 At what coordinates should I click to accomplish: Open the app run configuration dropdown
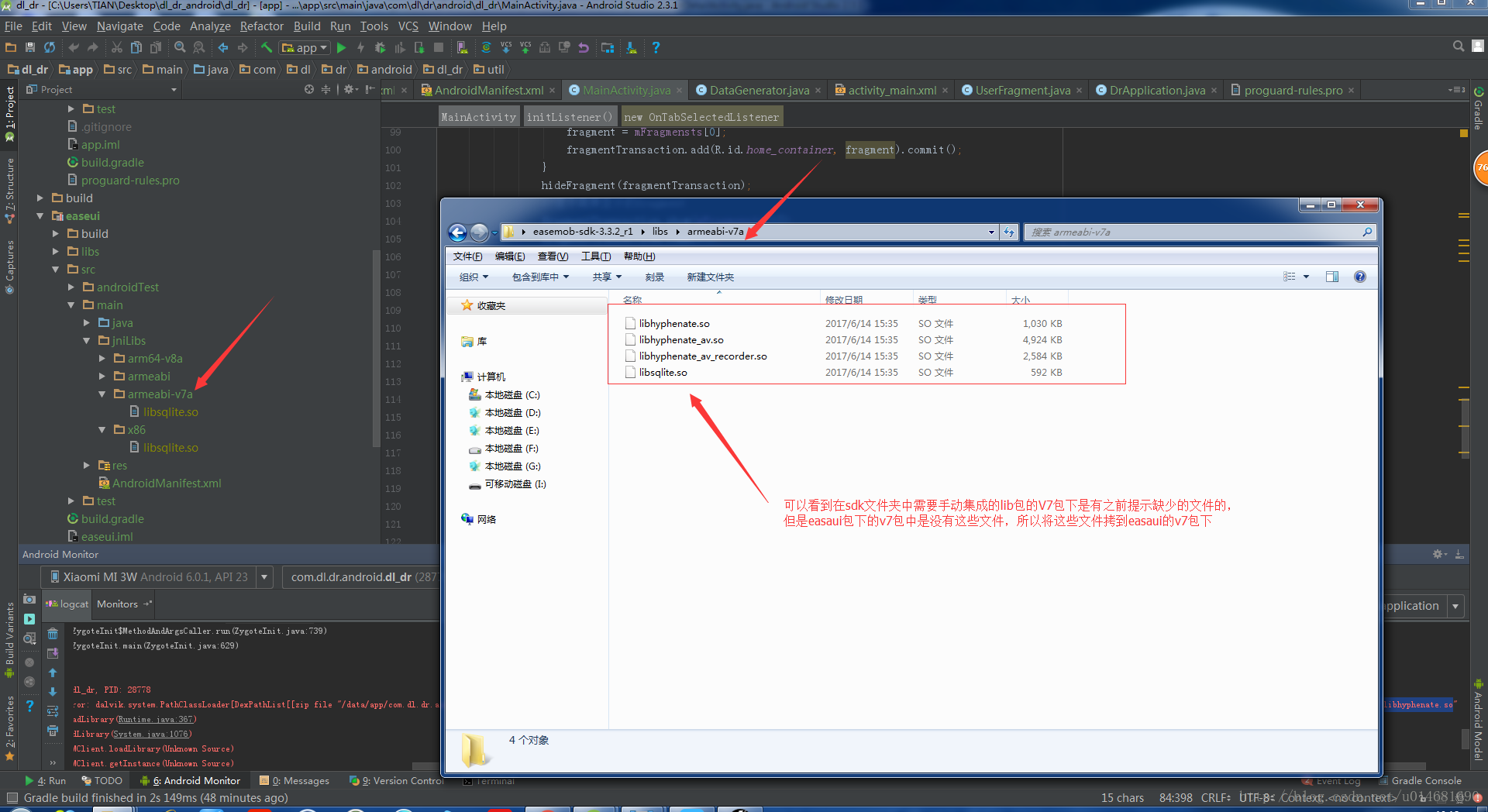(305, 47)
